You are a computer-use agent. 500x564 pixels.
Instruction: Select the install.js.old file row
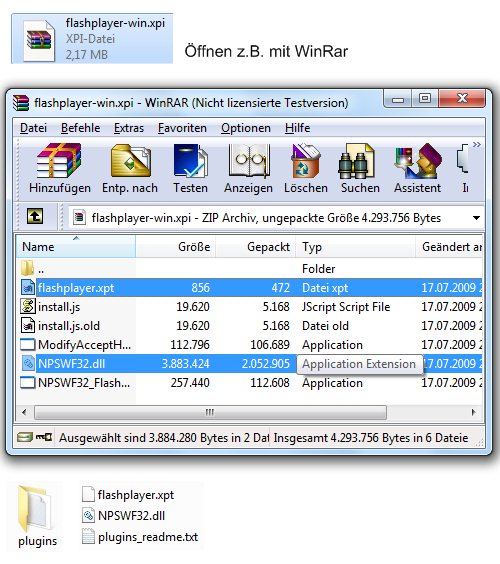point(249,326)
